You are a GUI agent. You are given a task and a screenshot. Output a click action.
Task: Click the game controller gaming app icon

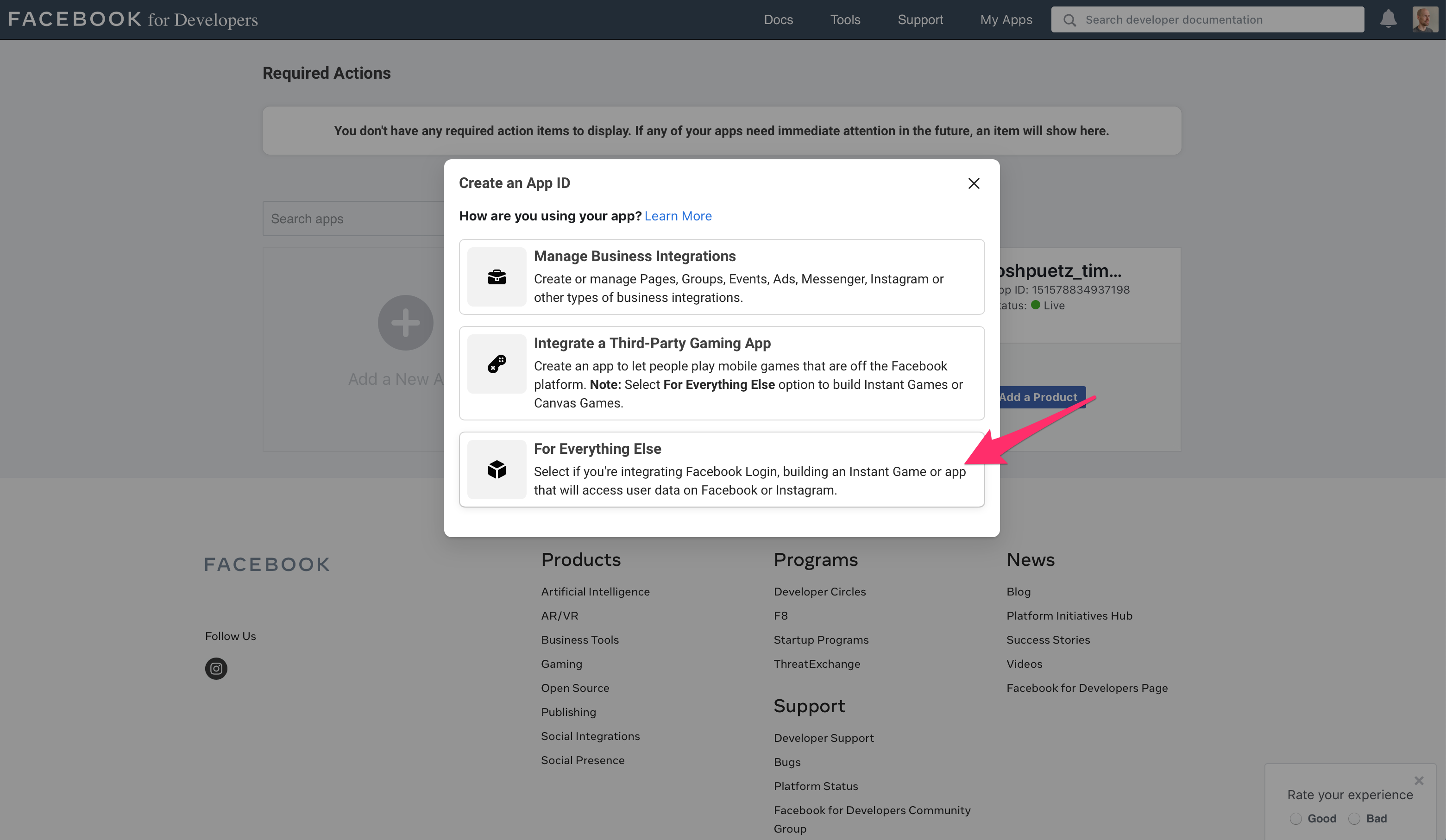(497, 364)
